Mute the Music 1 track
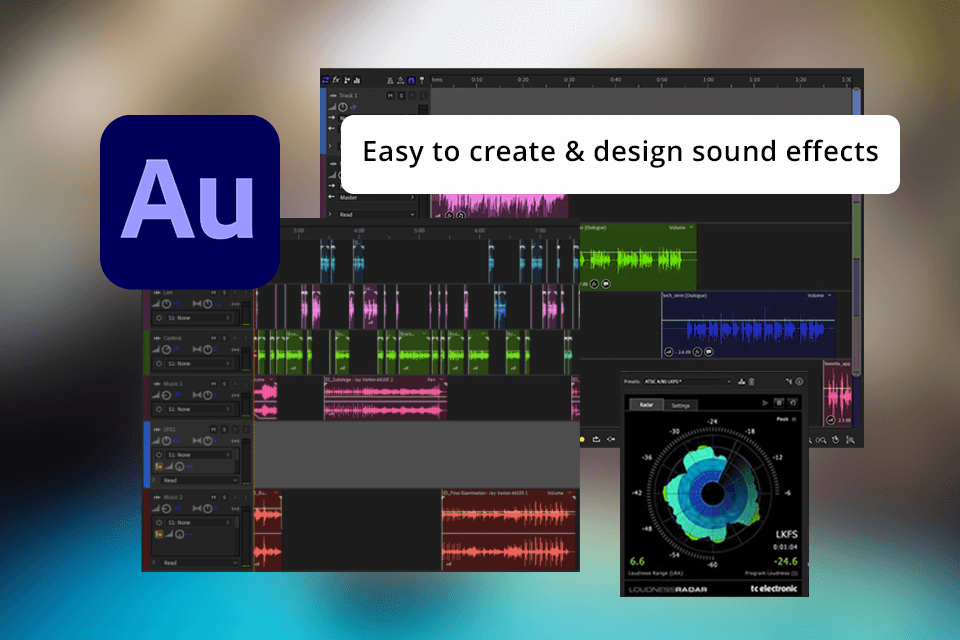Viewport: 960px width, 640px height. point(213,384)
